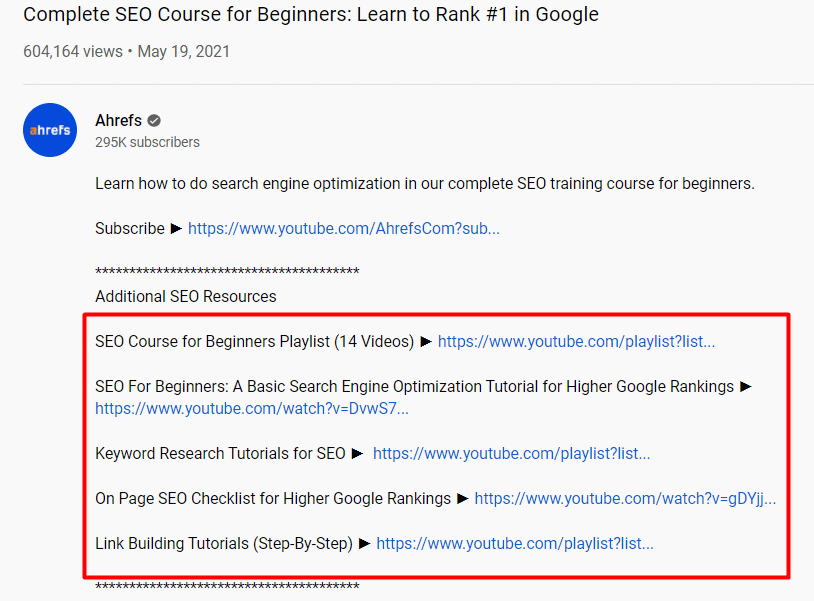Viewport: 814px width, 601px height.
Task: Click the SEO For Beginners: A Basic Search Engine text
Action: [414, 387]
